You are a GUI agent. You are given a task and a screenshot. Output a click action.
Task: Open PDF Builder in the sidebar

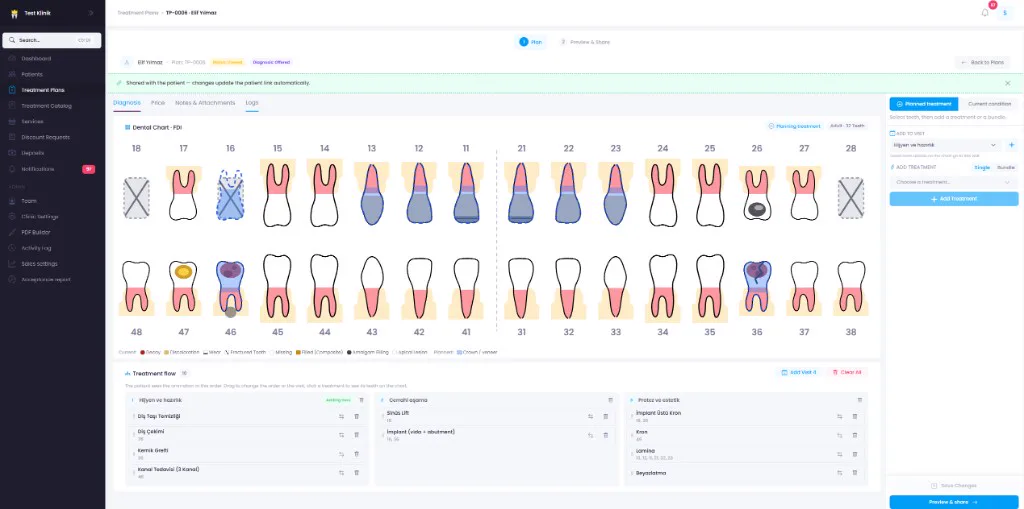pyautogui.click(x=52, y=232)
